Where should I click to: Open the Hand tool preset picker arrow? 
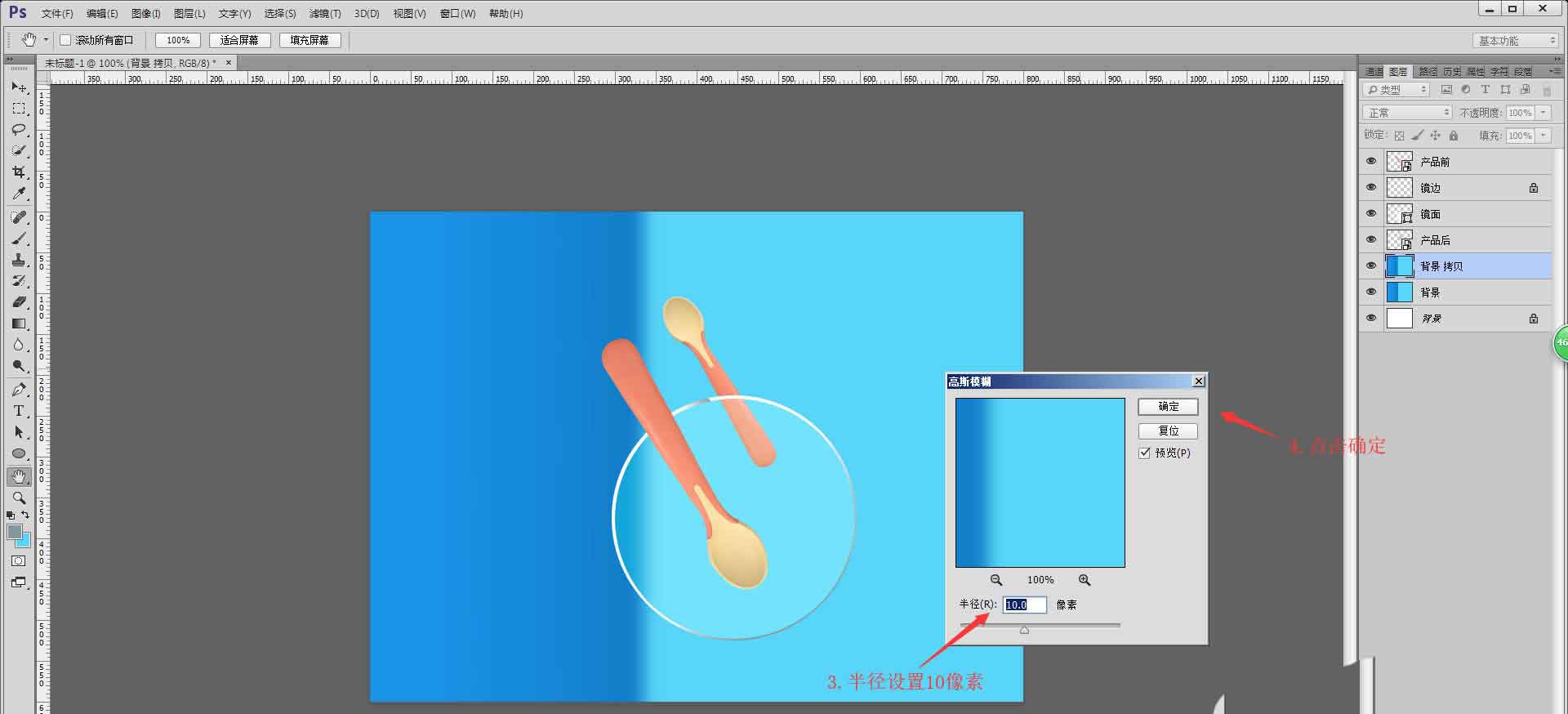[x=46, y=40]
